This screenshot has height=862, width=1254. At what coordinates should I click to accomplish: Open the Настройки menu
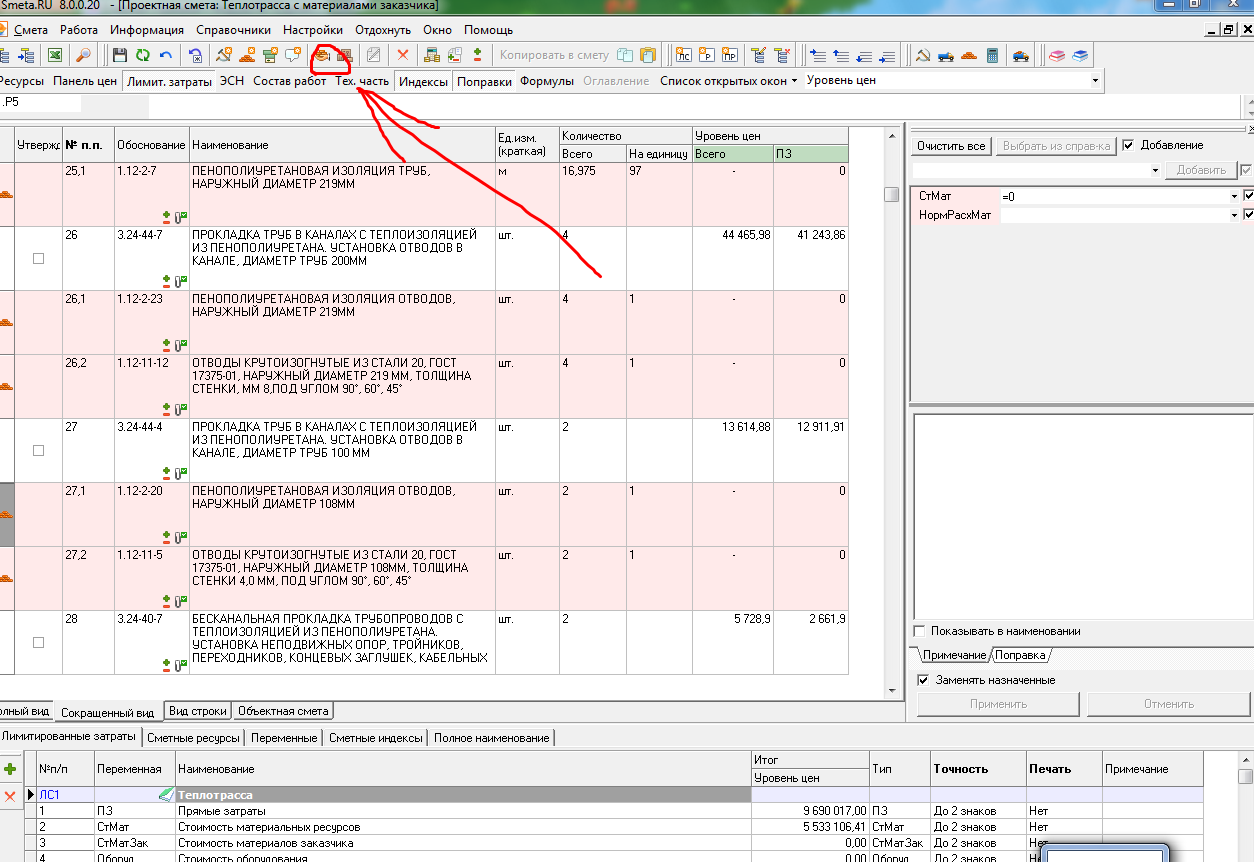coord(313,30)
